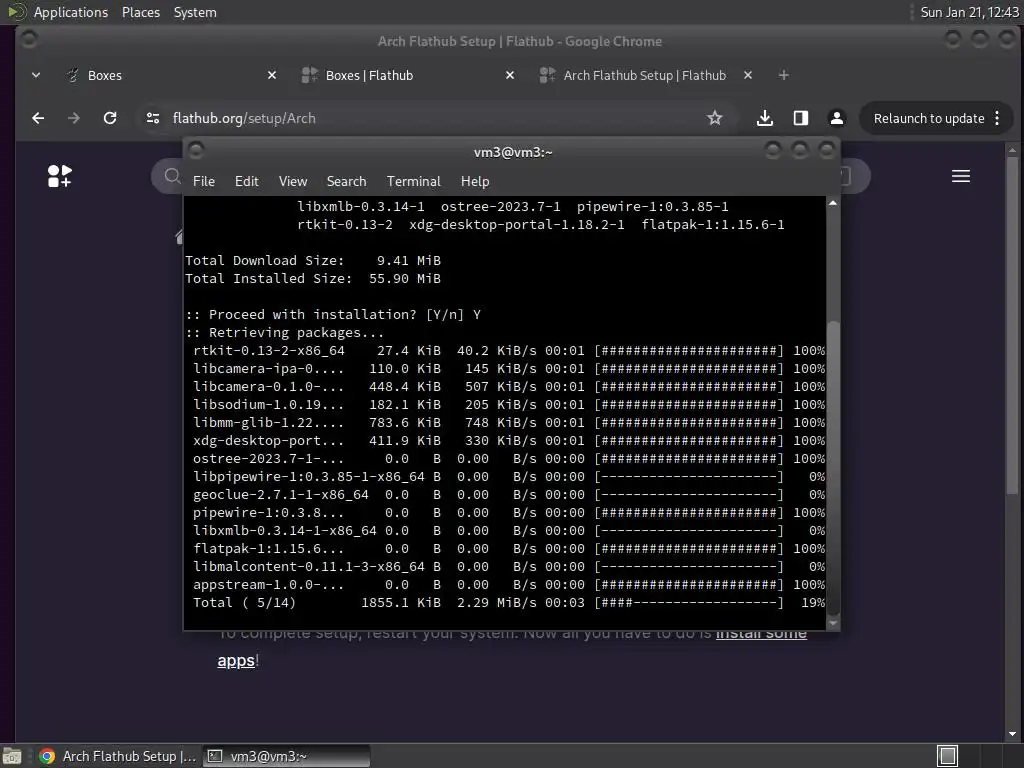Click the terminal scroll up arrow
This screenshot has height=768, width=1024.
pos(833,204)
